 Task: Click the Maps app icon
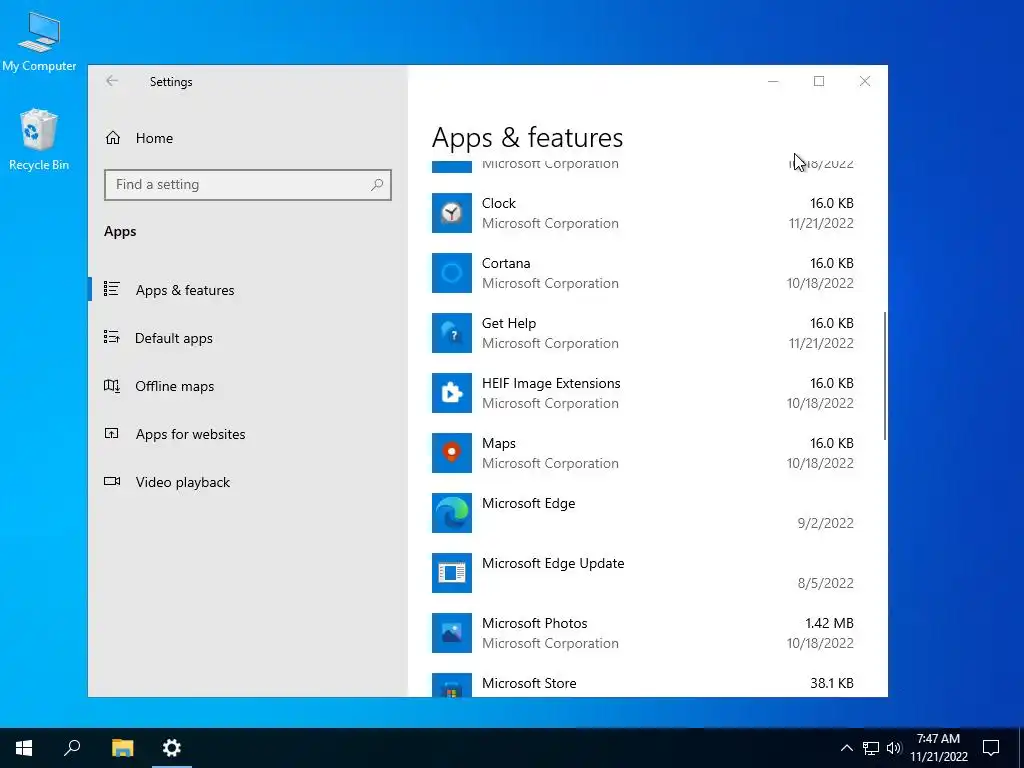(x=451, y=453)
